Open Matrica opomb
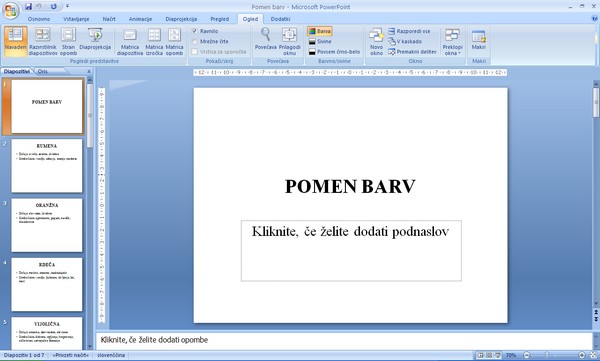 [174, 41]
